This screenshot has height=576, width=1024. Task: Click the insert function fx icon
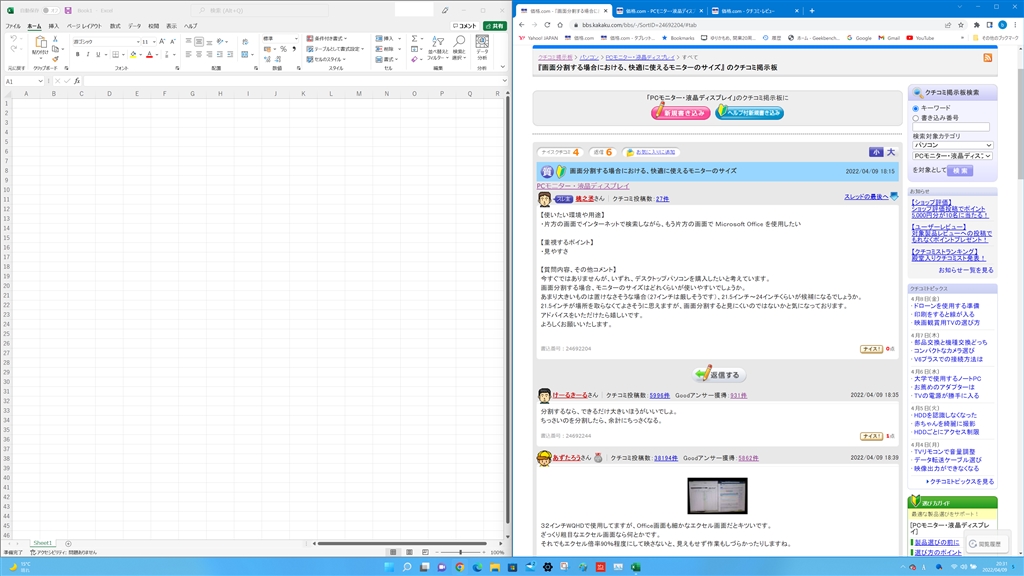[x=77, y=81]
